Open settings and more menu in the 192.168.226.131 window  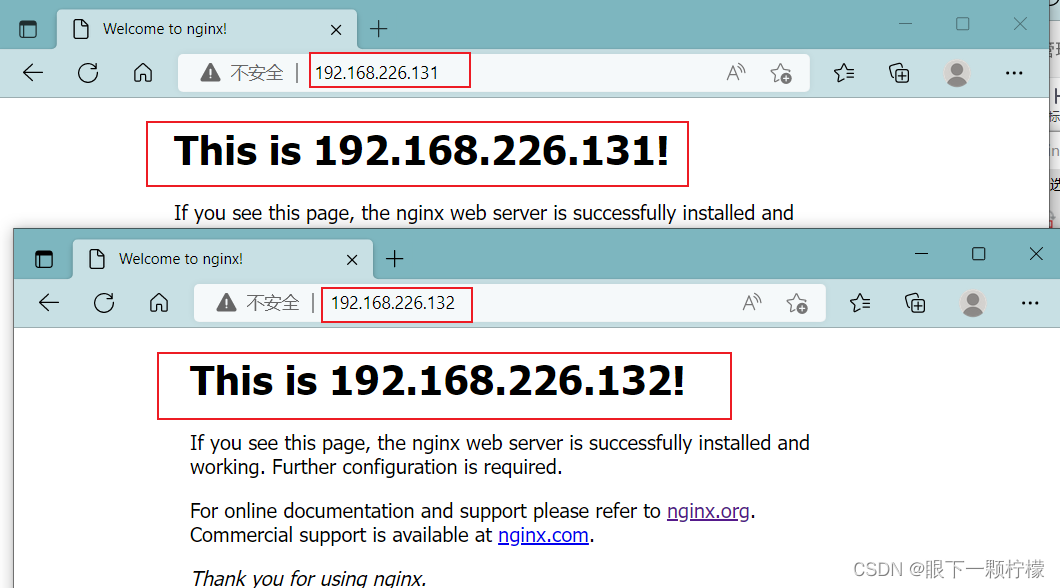[1013, 73]
